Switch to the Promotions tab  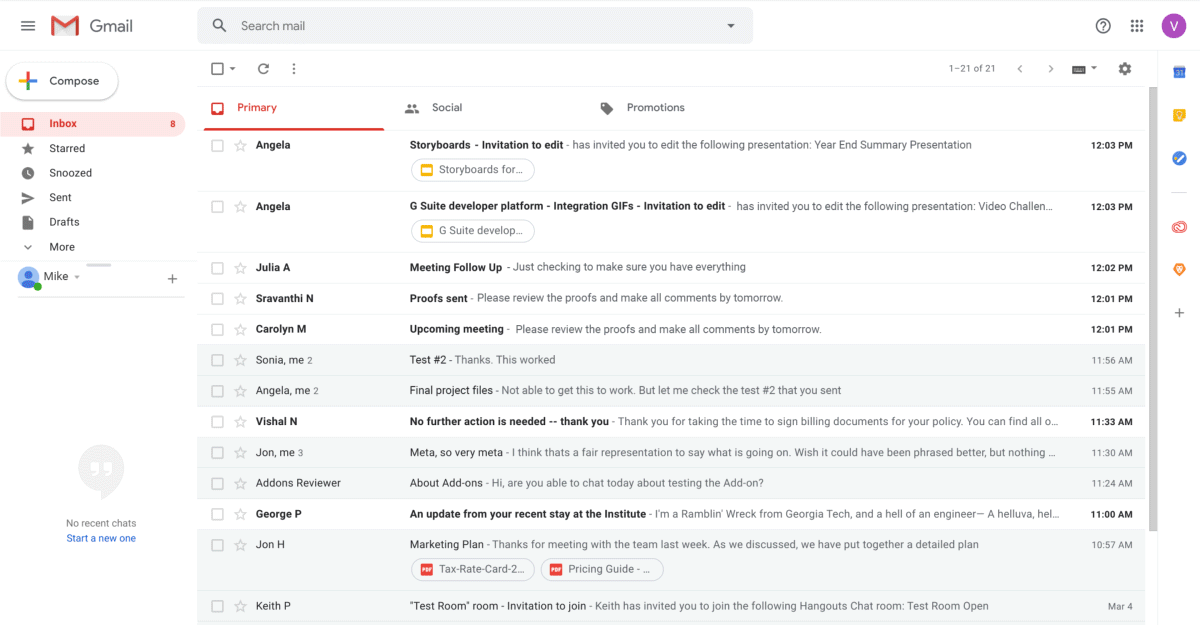tap(655, 108)
